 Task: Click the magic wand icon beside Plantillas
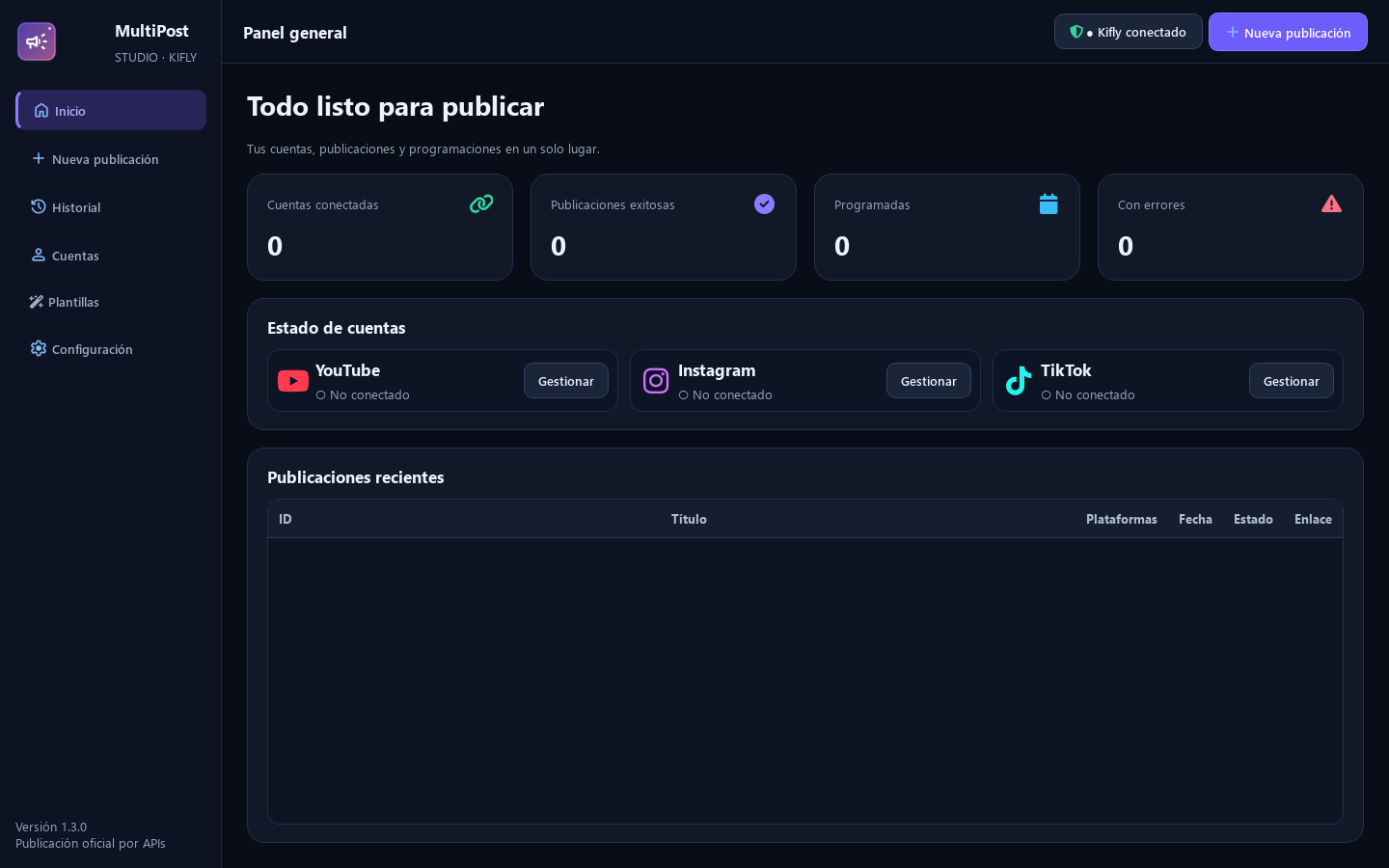[37, 302]
